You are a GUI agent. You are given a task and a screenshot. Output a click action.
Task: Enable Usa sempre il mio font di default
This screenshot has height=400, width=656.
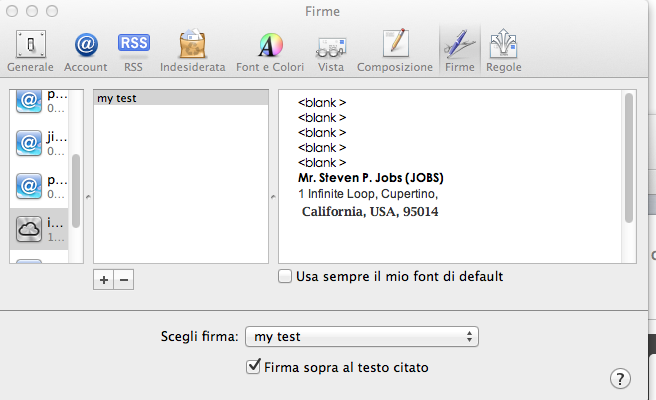coord(286,276)
